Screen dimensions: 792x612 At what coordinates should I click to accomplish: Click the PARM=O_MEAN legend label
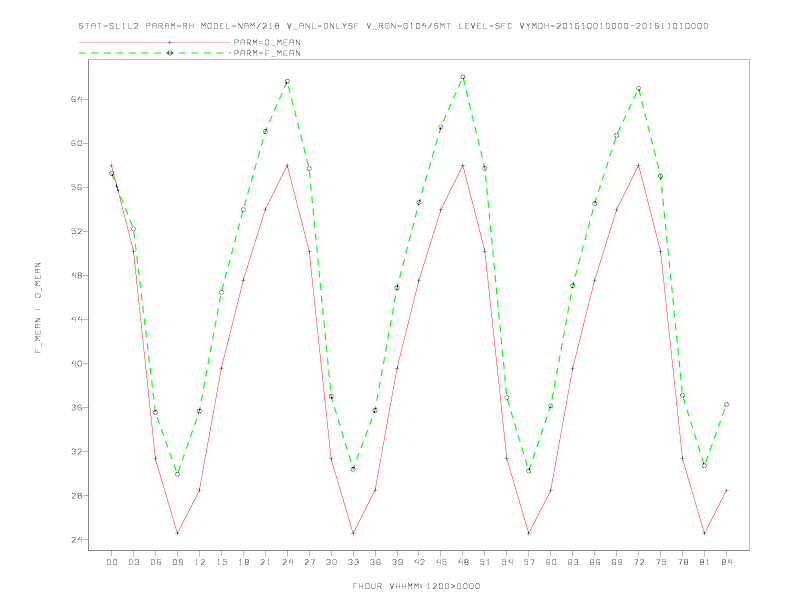click(267, 42)
